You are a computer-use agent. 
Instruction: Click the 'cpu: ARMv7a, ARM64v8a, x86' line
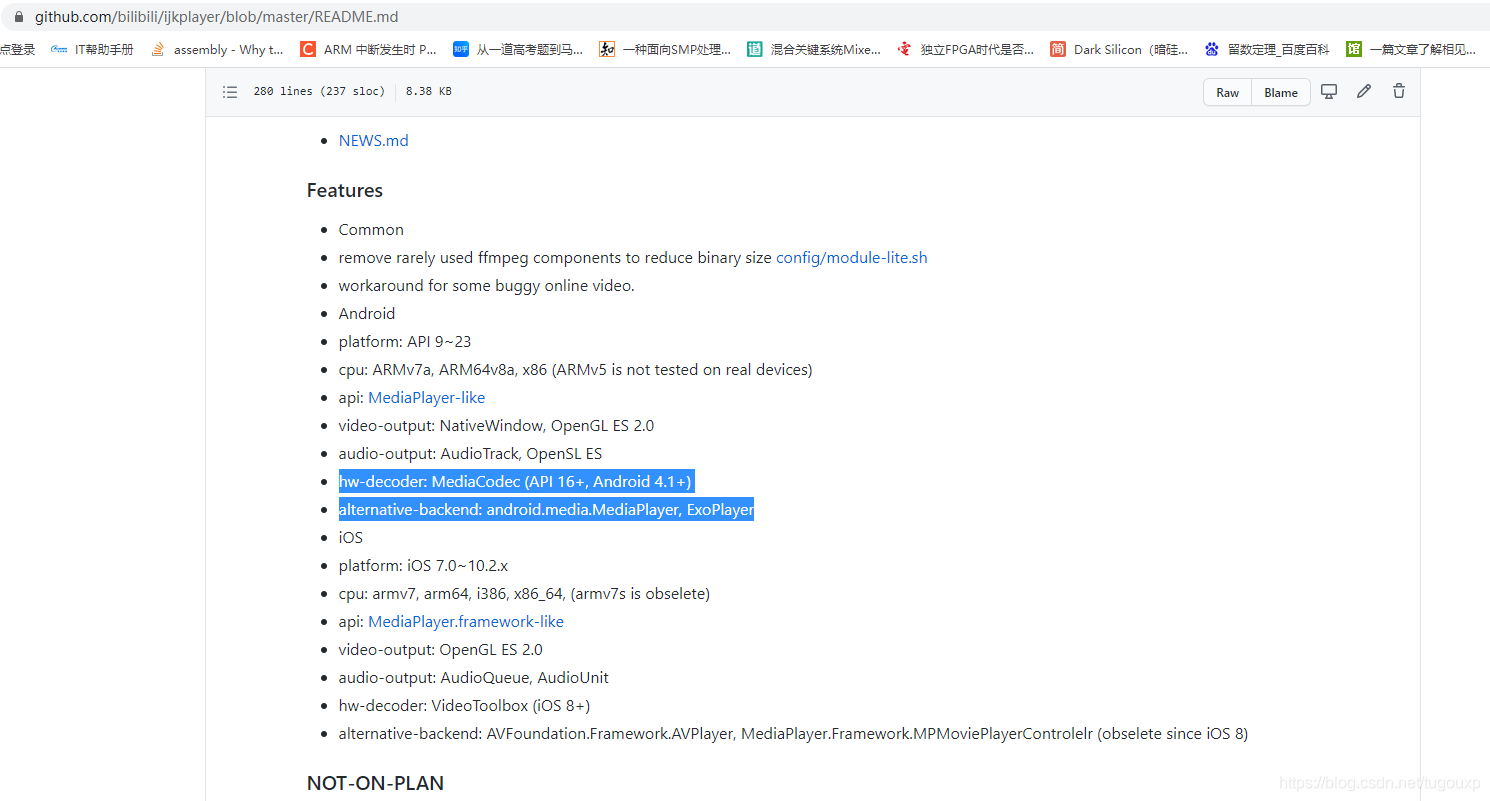pyautogui.click(x=575, y=369)
